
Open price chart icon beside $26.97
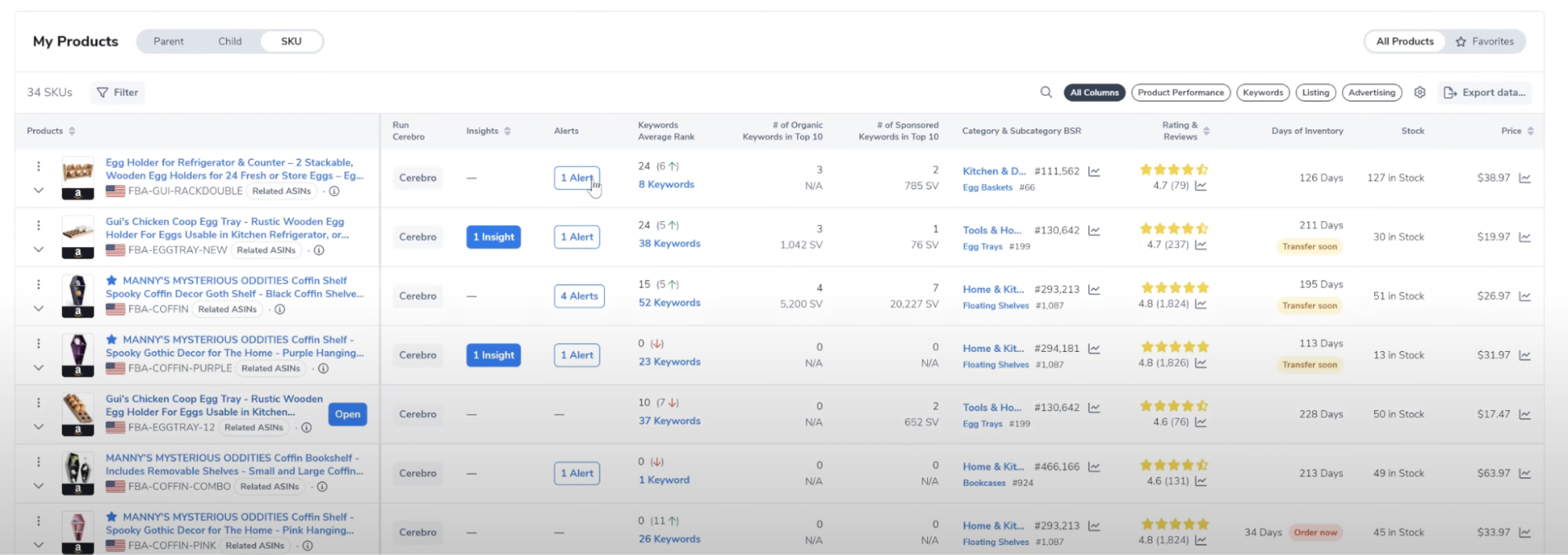[x=1525, y=296]
